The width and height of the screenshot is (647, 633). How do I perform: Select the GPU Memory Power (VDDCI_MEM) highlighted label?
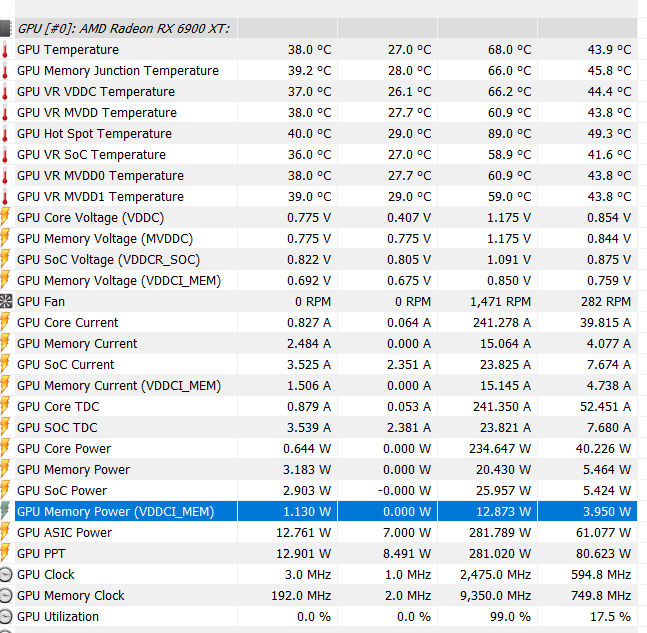(115, 511)
